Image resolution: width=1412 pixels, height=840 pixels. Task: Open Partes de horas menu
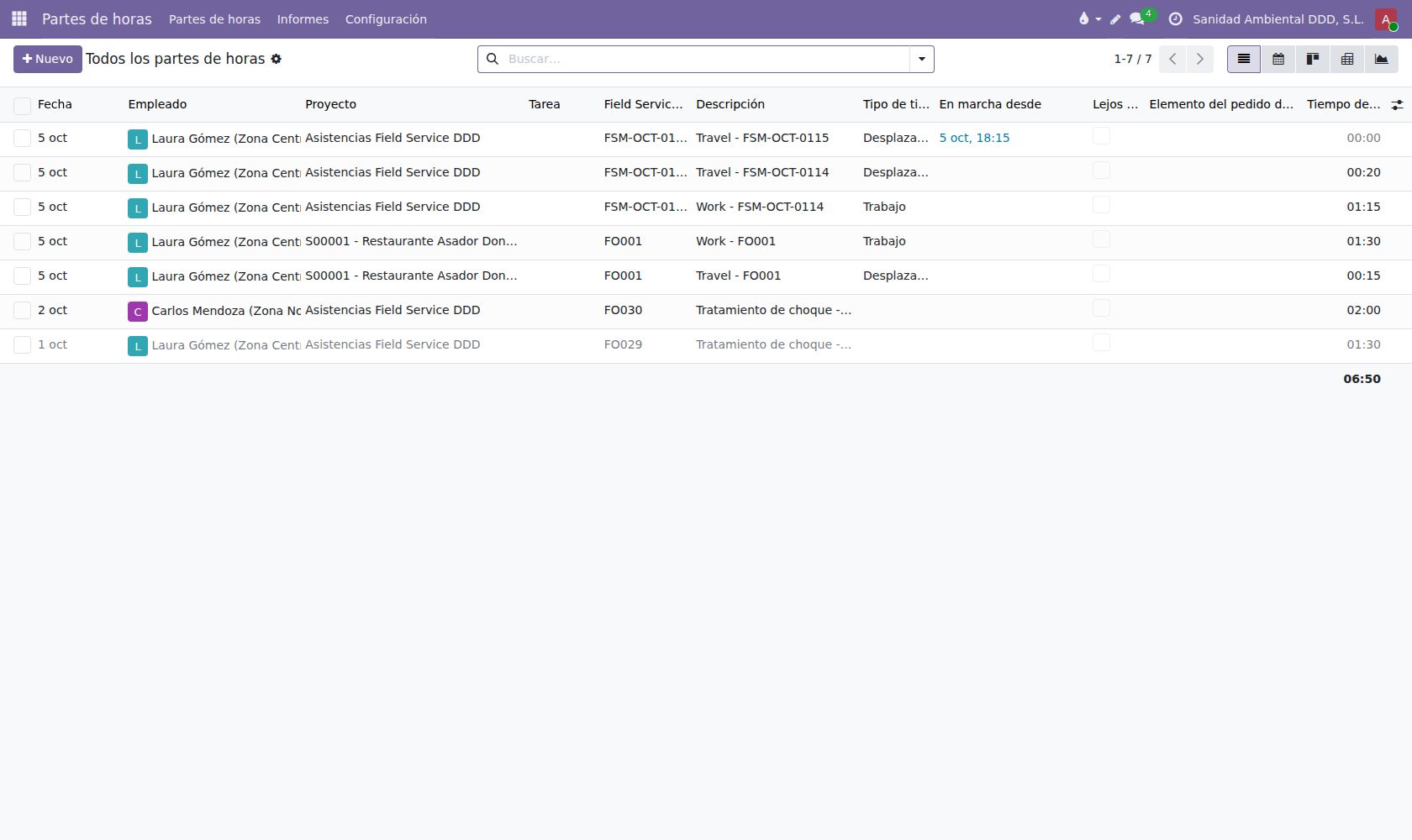point(214,18)
